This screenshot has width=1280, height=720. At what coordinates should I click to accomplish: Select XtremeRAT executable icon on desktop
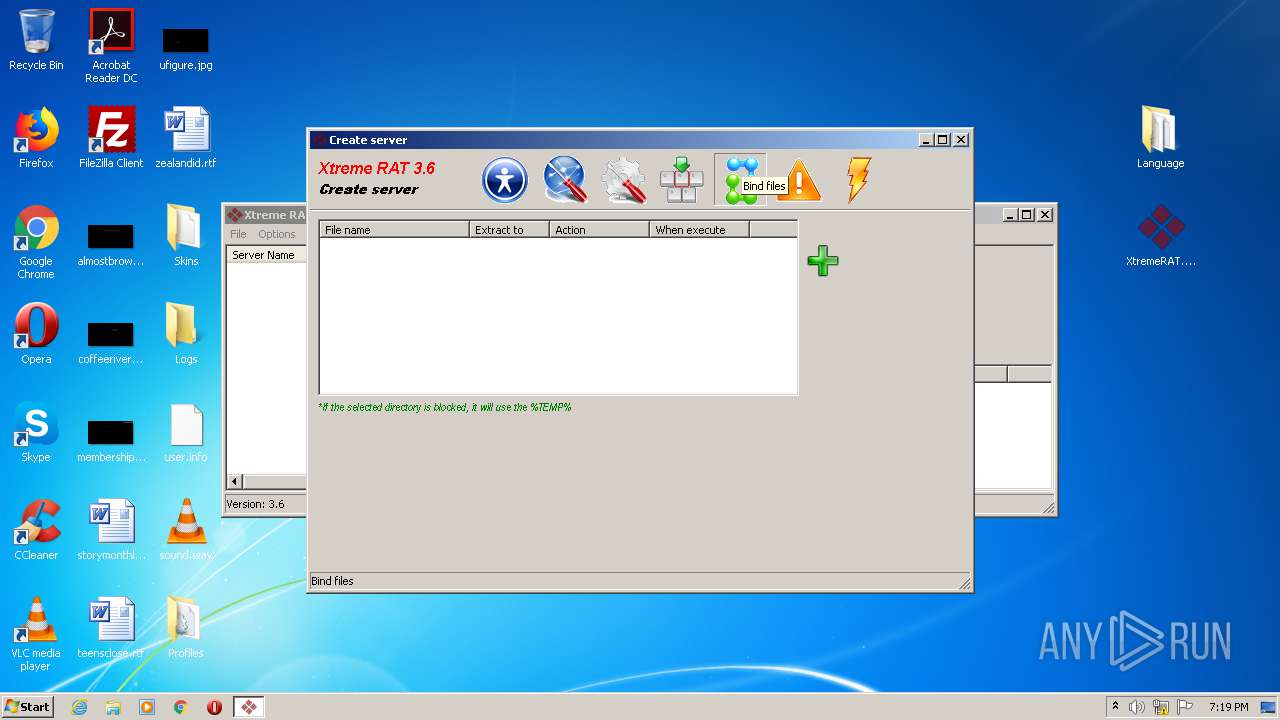coord(1161,236)
